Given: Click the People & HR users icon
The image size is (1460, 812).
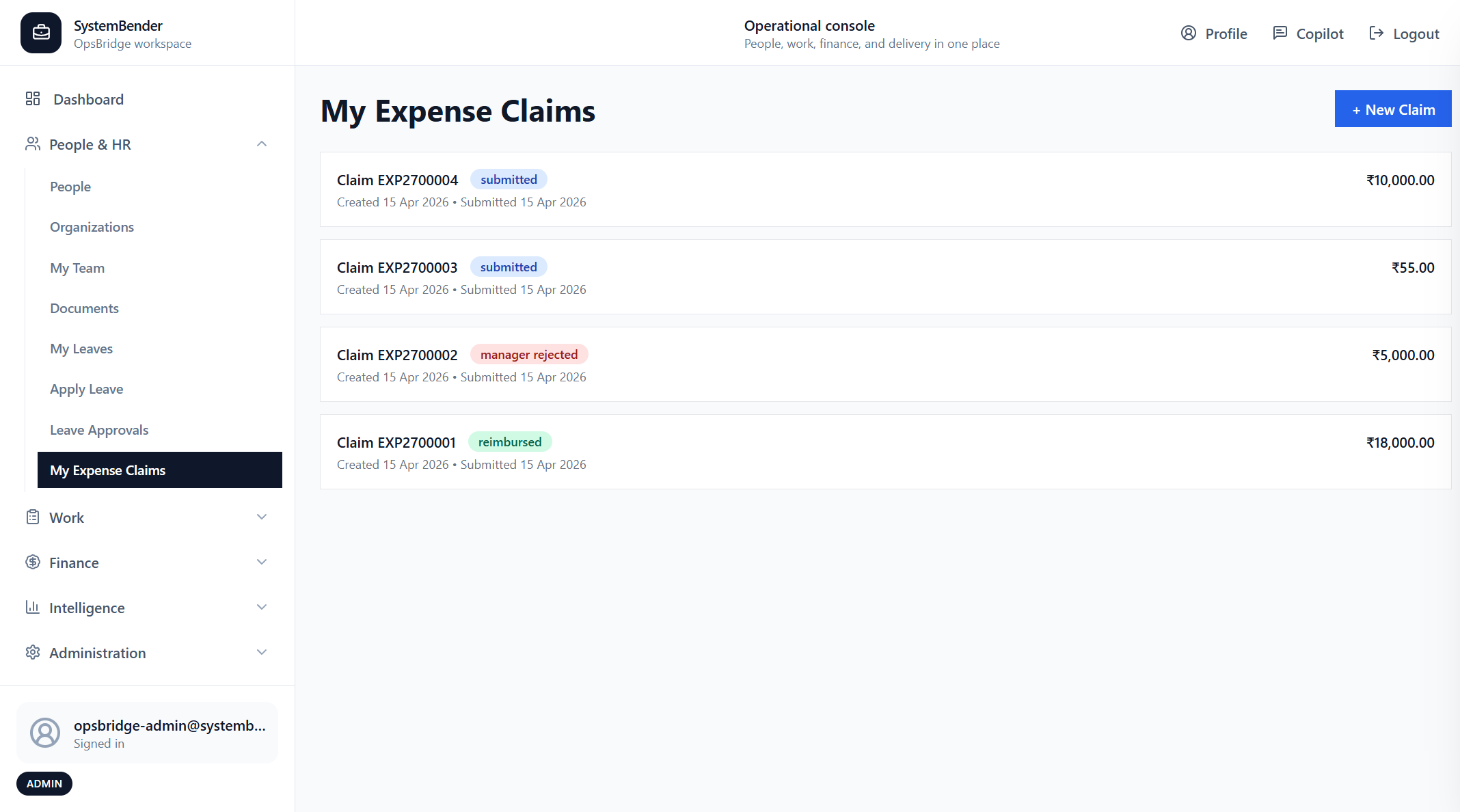Looking at the screenshot, I should point(33,144).
